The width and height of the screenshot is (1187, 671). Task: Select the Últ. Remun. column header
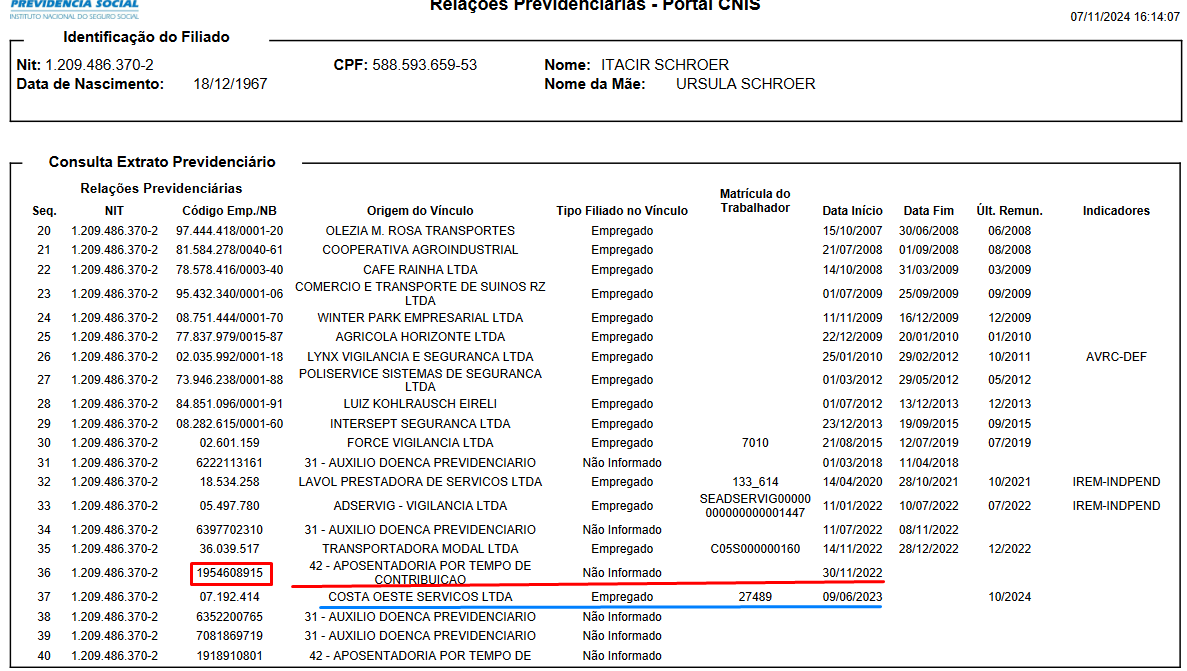(x=1009, y=211)
